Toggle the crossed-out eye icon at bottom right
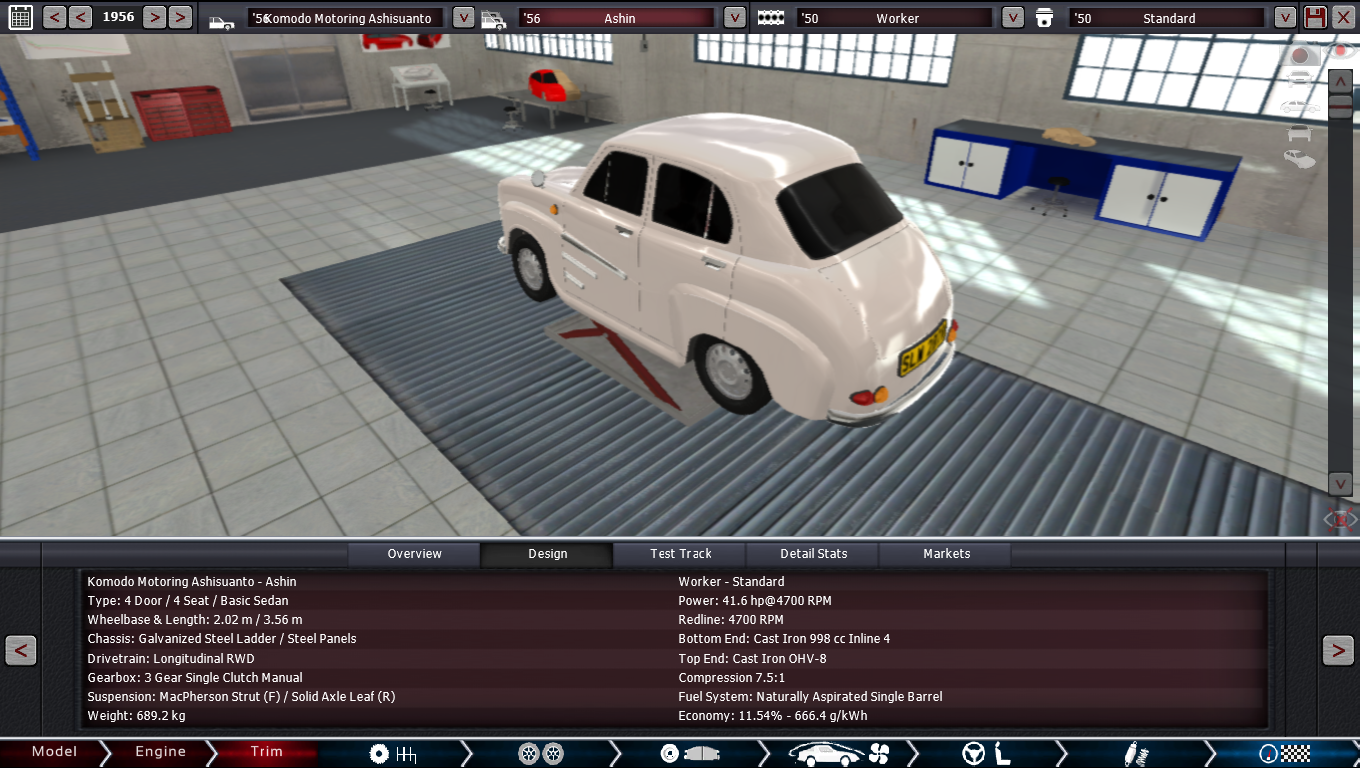This screenshot has width=1360, height=768. pyautogui.click(x=1340, y=519)
